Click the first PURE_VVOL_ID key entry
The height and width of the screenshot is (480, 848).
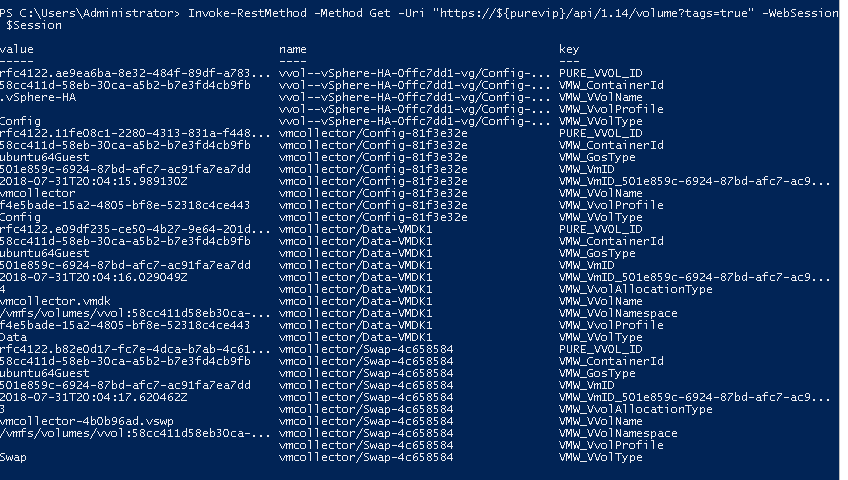click(x=600, y=73)
